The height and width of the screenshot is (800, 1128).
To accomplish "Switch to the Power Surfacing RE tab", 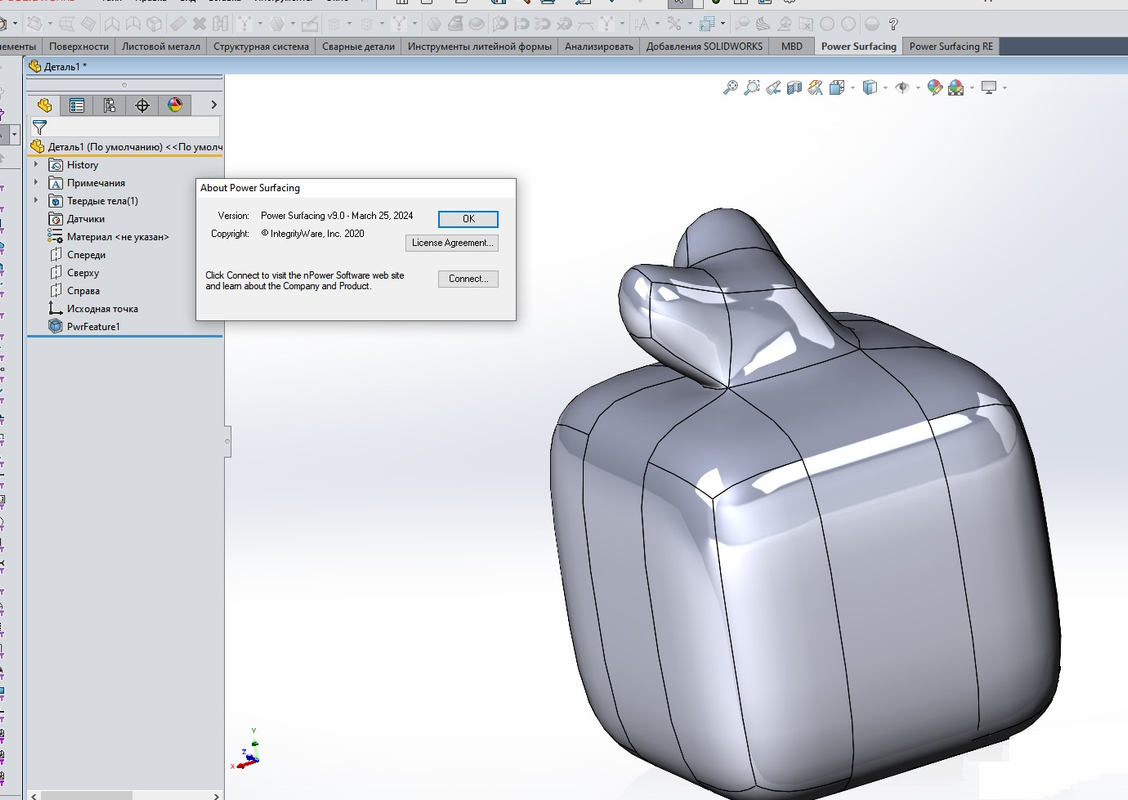I will click(x=950, y=46).
